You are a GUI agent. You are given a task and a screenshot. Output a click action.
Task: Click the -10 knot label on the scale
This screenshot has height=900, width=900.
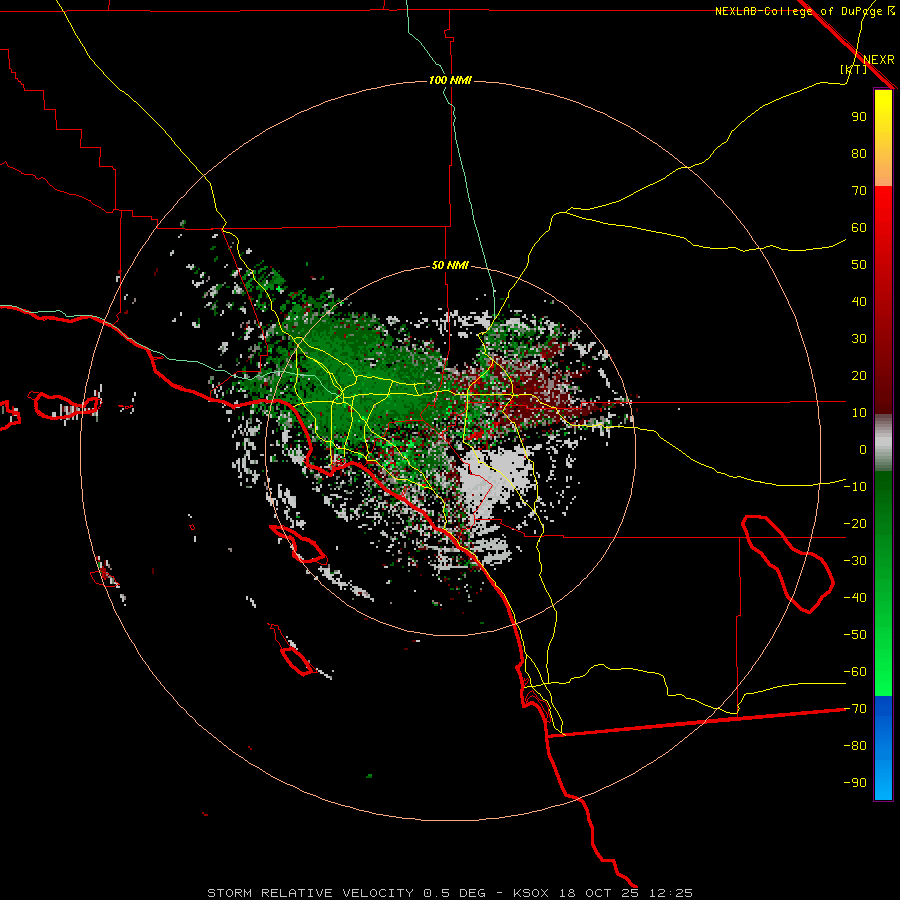(x=855, y=487)
